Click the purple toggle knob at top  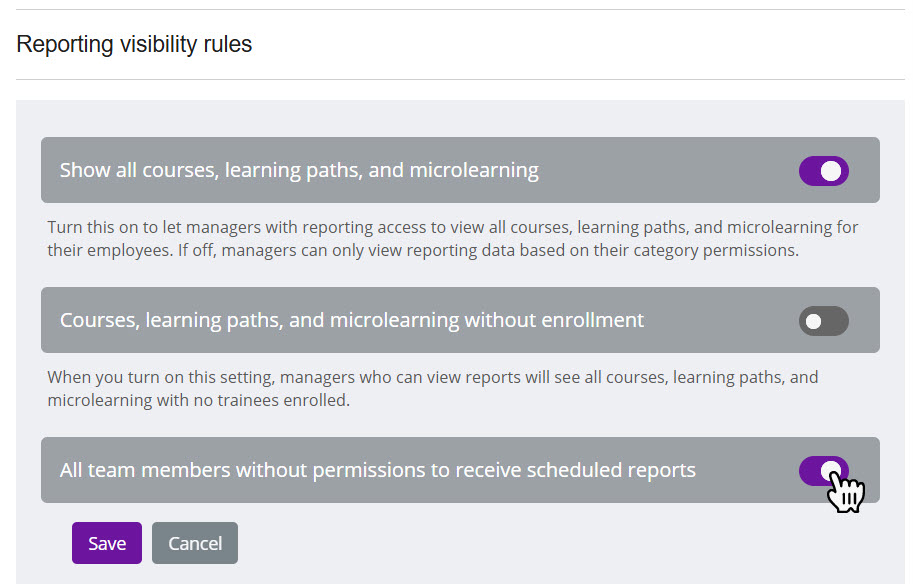(831, 171)
